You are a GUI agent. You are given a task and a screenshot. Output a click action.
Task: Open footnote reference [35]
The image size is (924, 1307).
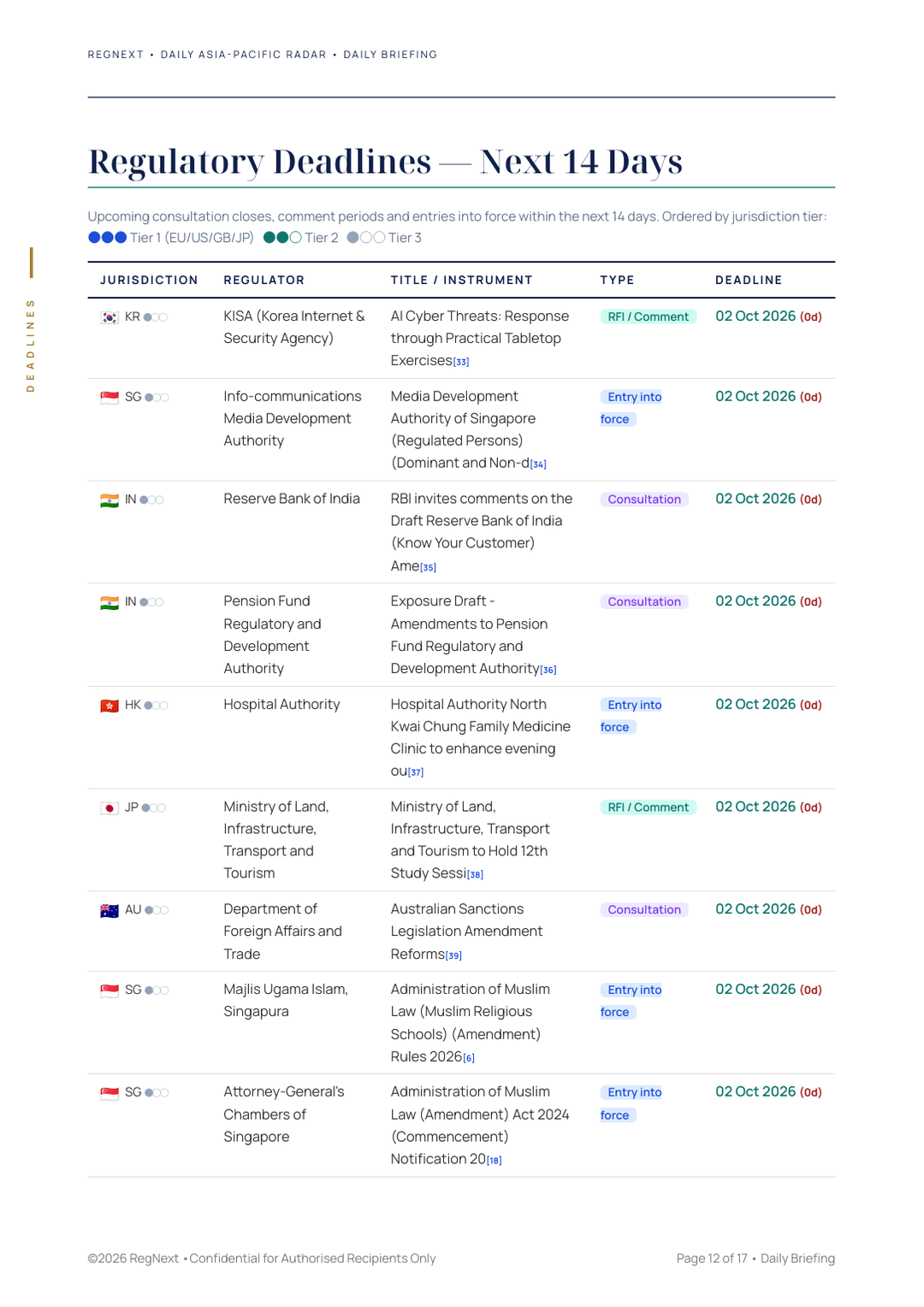coord(429,567)
